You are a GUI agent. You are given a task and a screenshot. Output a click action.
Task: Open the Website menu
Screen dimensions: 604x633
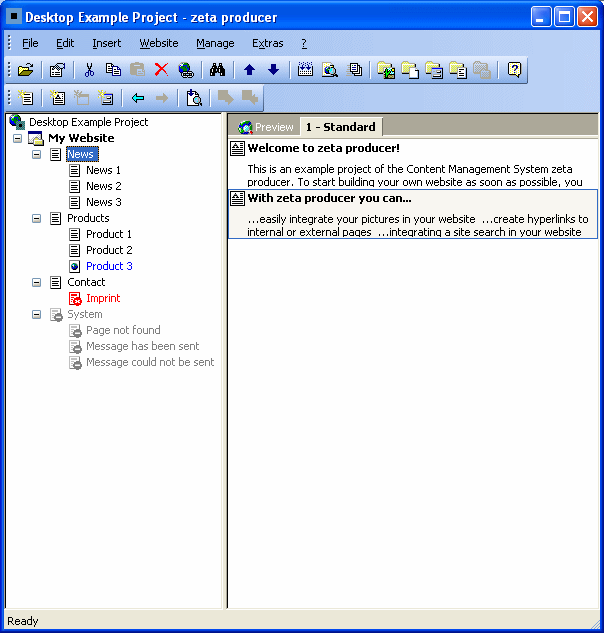pos(159,43)
